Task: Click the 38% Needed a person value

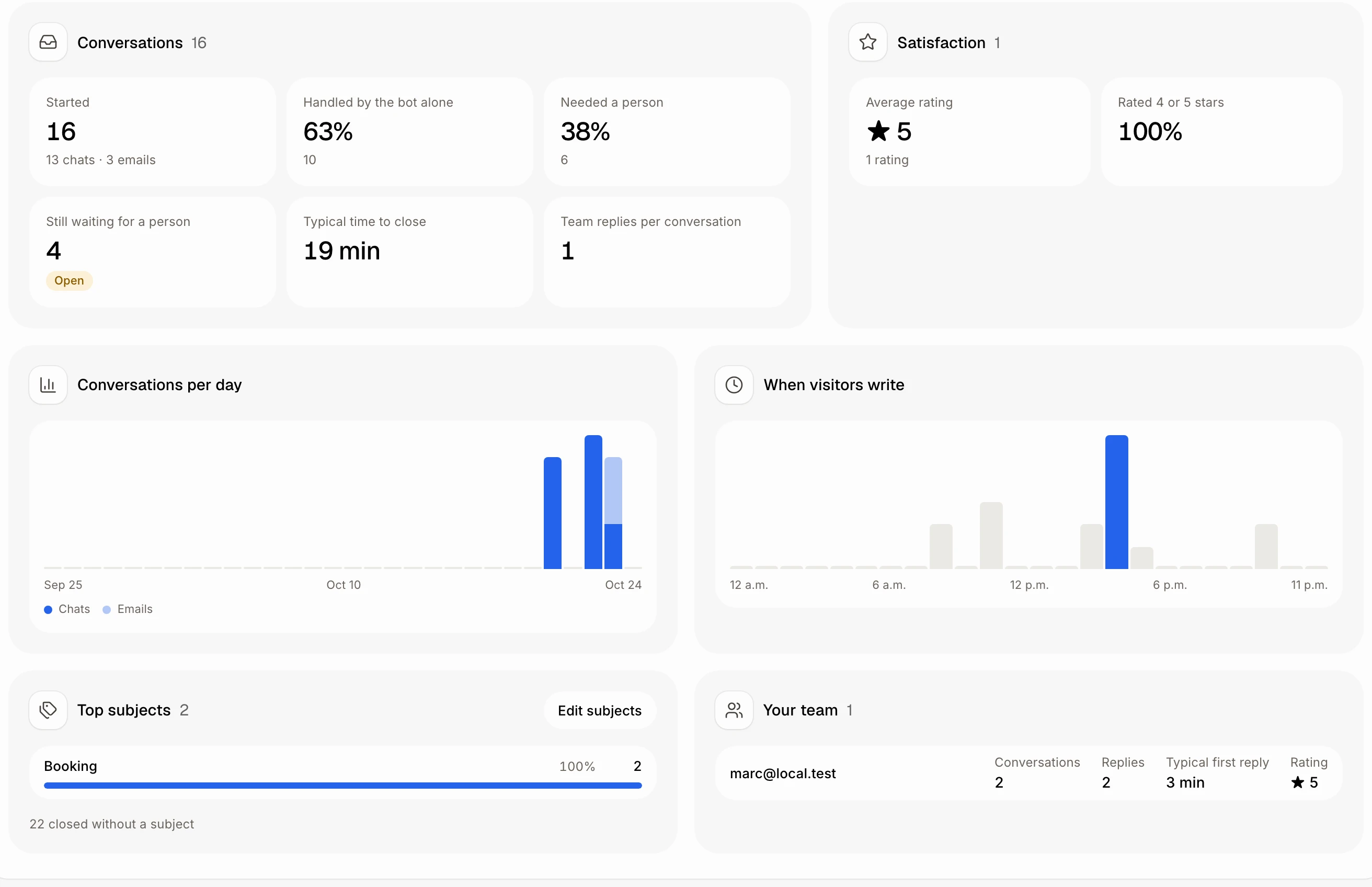Action: 585,131
